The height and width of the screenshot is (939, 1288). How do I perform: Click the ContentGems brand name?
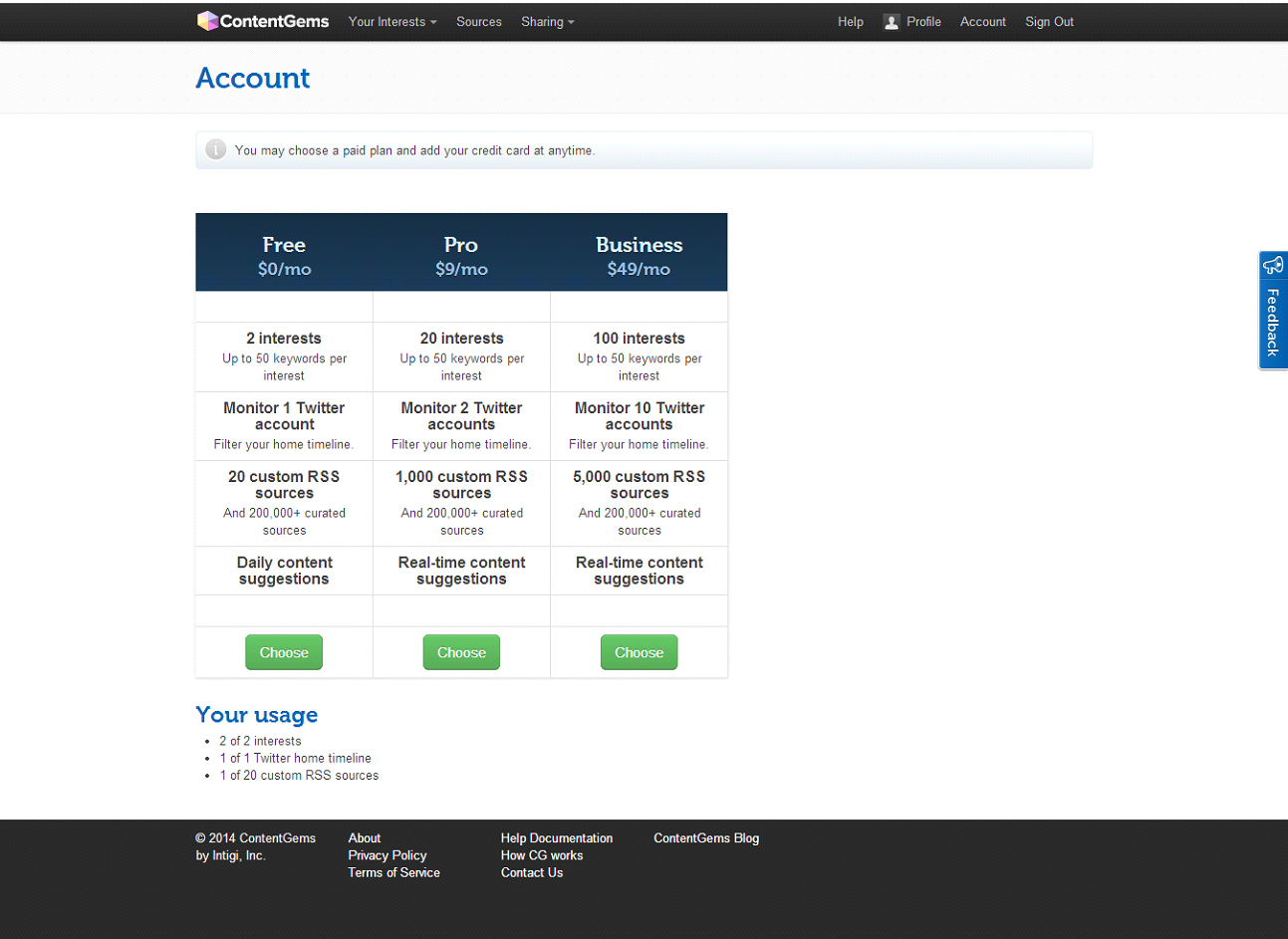[x=274, y=21]
